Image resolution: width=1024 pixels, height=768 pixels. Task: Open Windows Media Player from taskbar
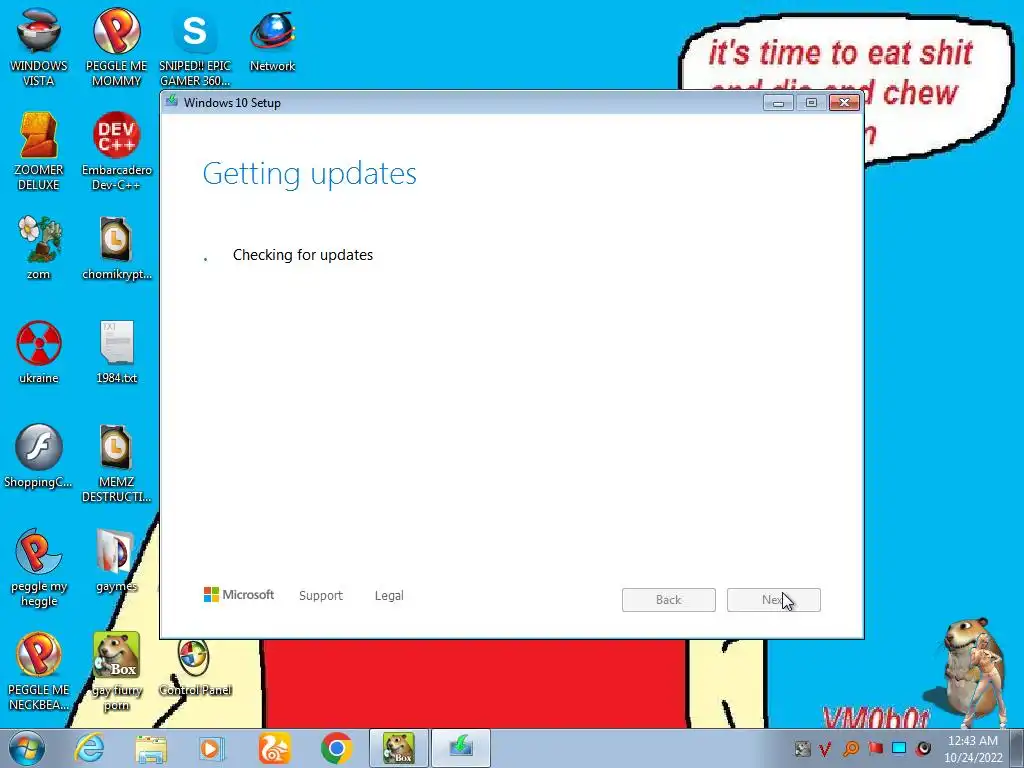210,748
